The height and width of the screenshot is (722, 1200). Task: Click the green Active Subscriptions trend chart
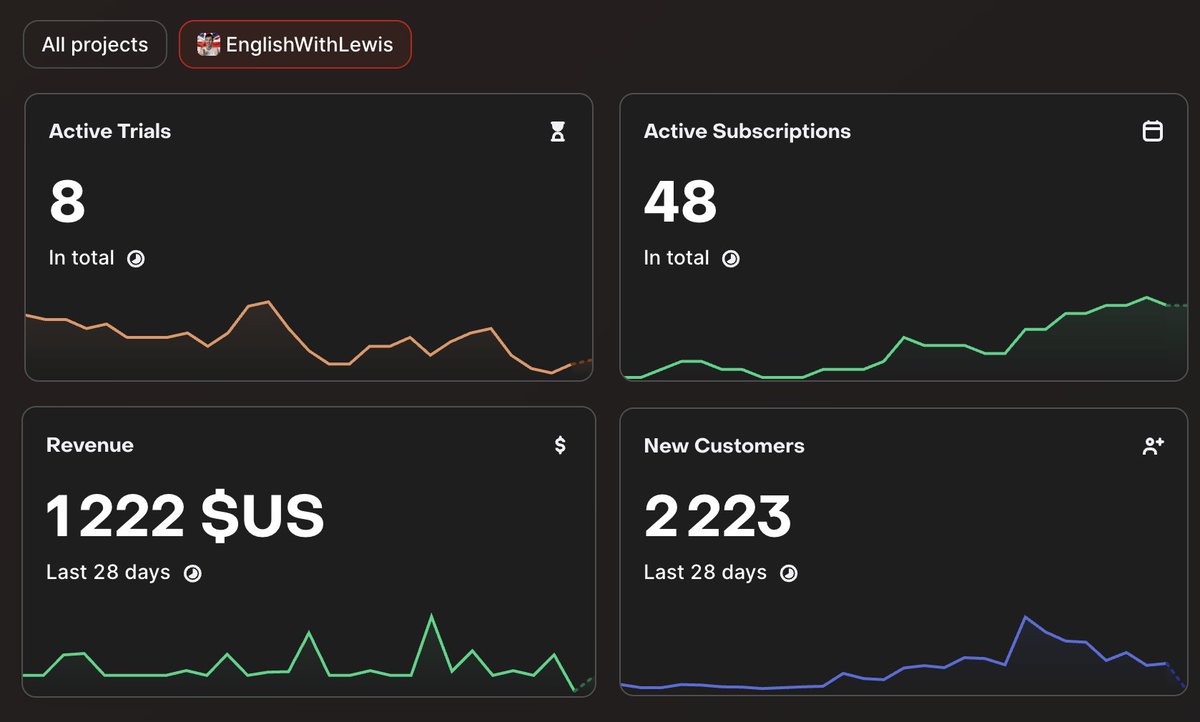pos(904,338)
